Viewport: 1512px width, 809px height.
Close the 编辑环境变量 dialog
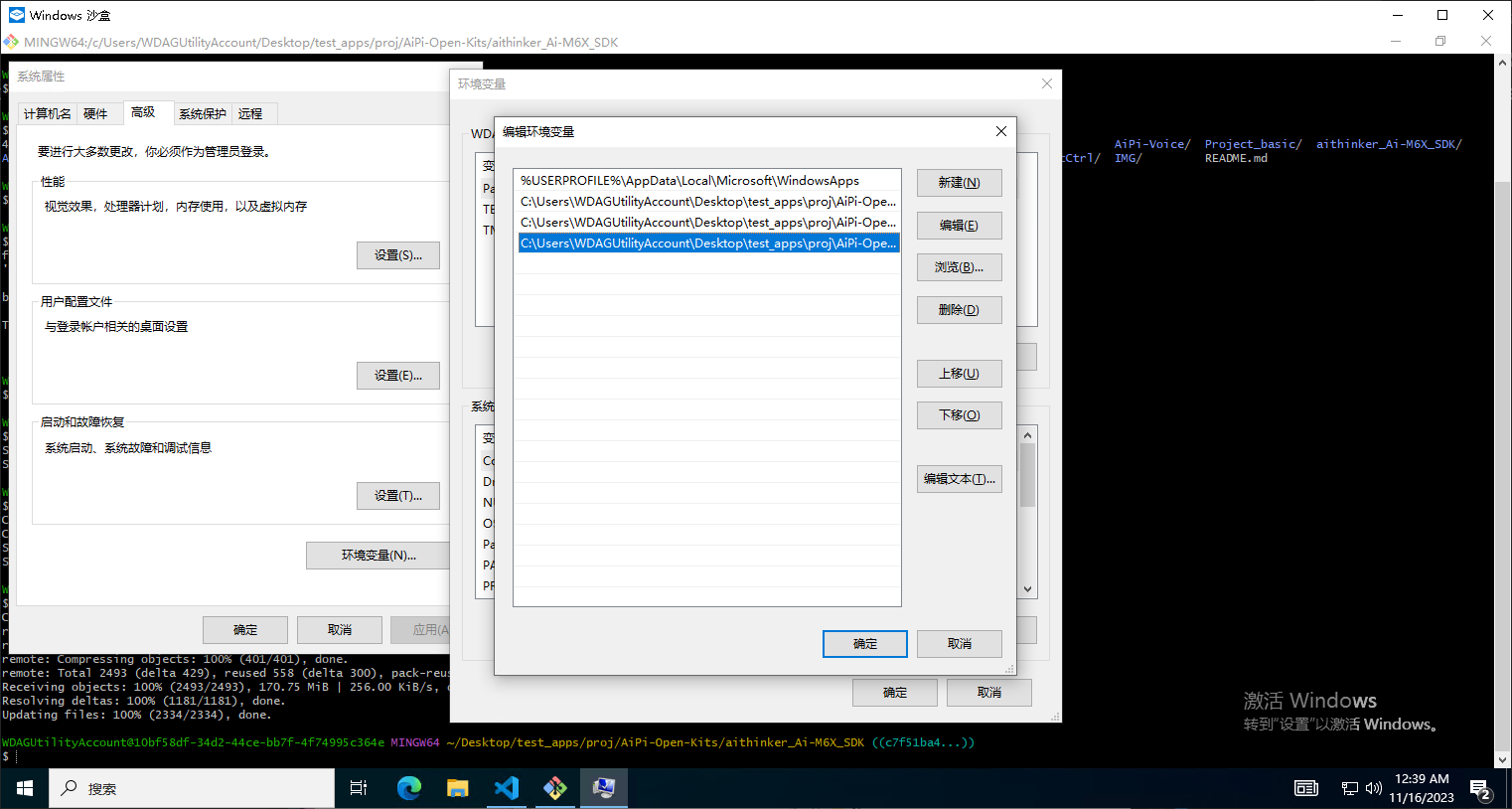pos(1001,131)
